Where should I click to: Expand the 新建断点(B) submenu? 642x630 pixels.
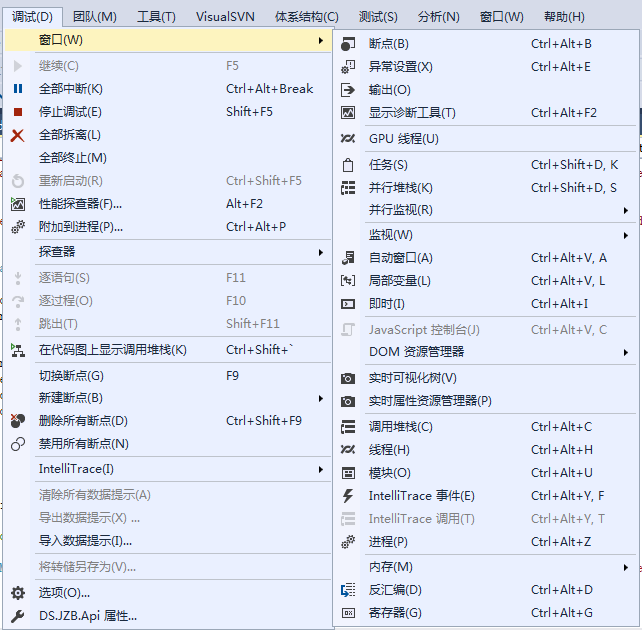pos(321,398)
